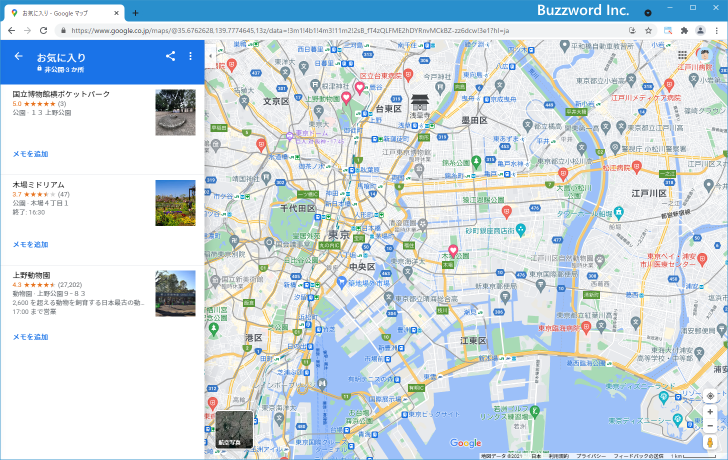The image size is (728, 460).
Task: Close the お気に入り - Google マップ tab
Action: [117, 13]
